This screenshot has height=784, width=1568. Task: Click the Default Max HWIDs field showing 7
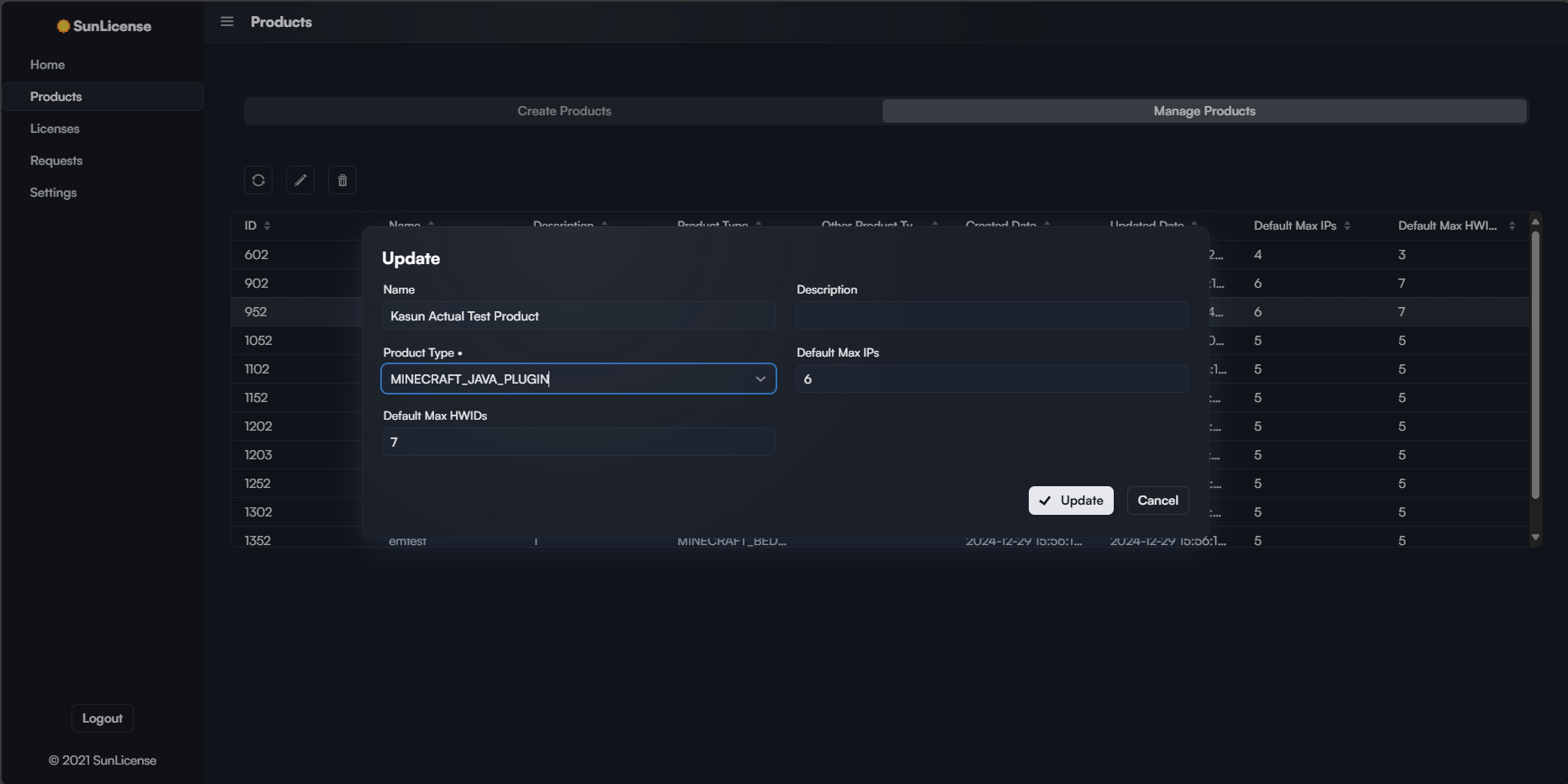tap(579, 442)
